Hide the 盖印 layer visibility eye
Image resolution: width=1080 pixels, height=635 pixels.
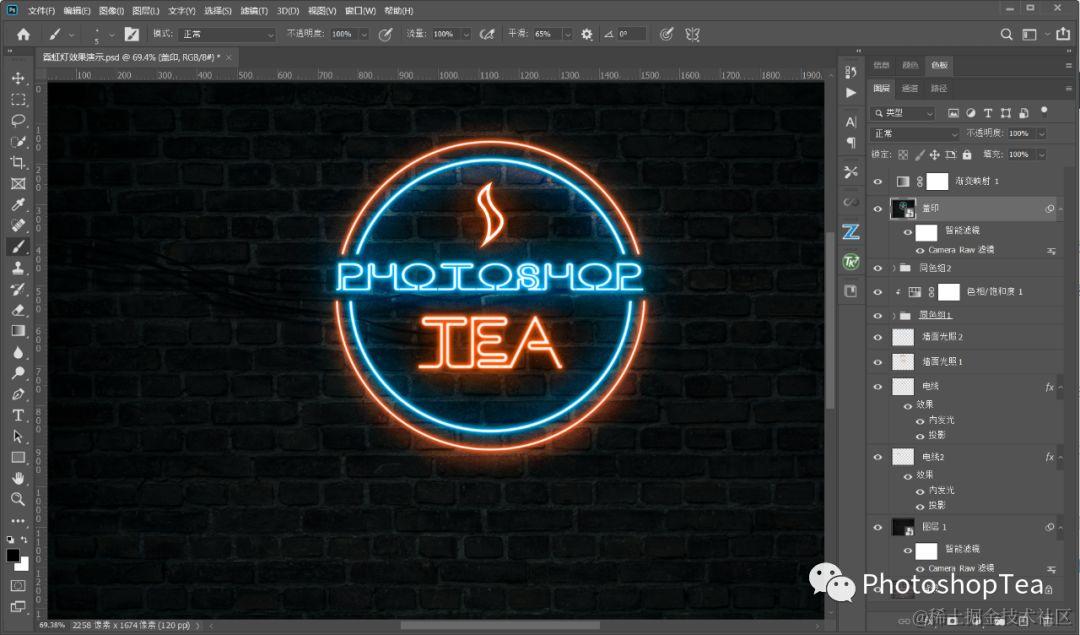(x=878, y=209)
